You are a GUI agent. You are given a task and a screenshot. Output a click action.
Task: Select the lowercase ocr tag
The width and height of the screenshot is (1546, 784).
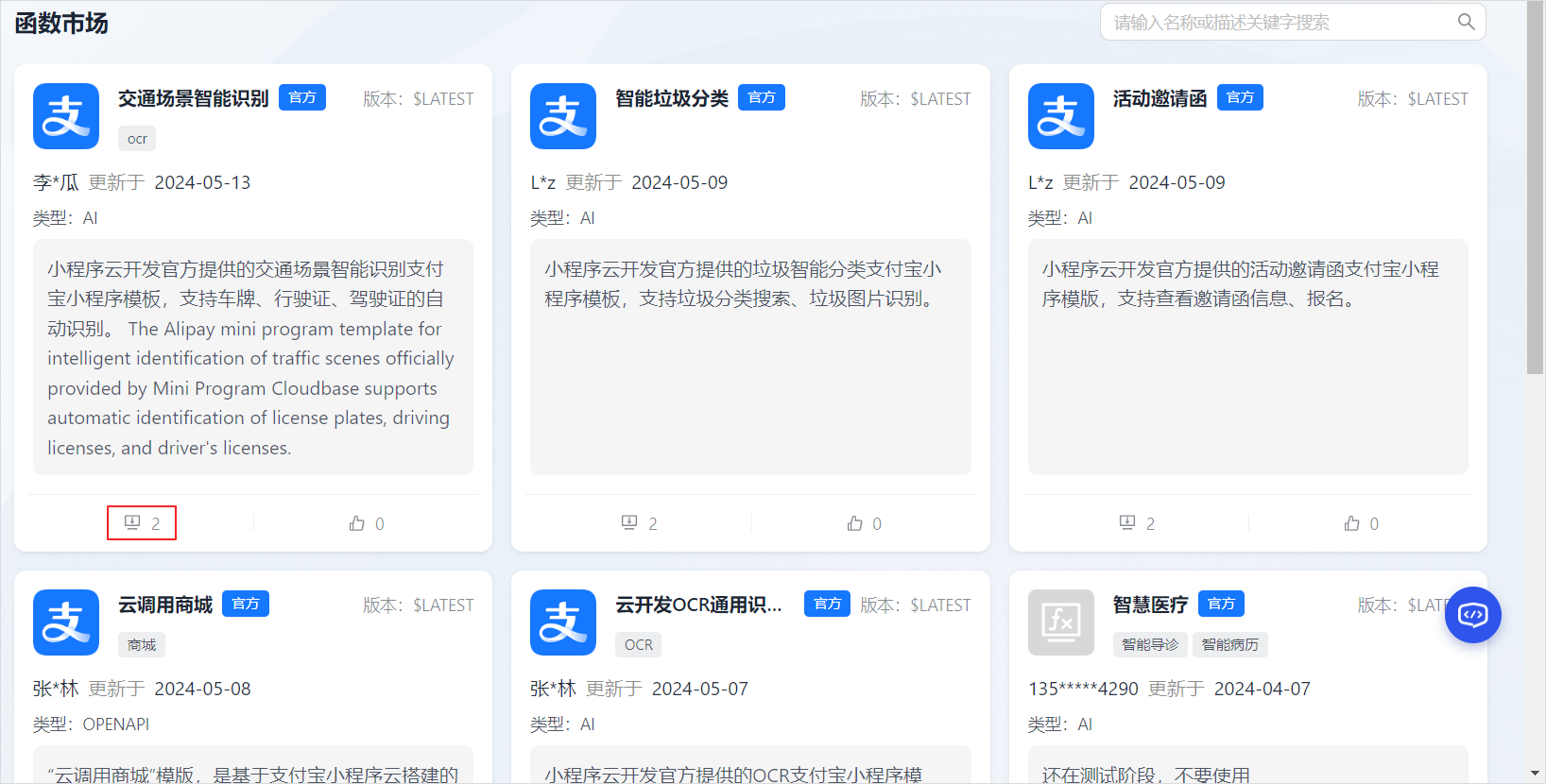137,139
